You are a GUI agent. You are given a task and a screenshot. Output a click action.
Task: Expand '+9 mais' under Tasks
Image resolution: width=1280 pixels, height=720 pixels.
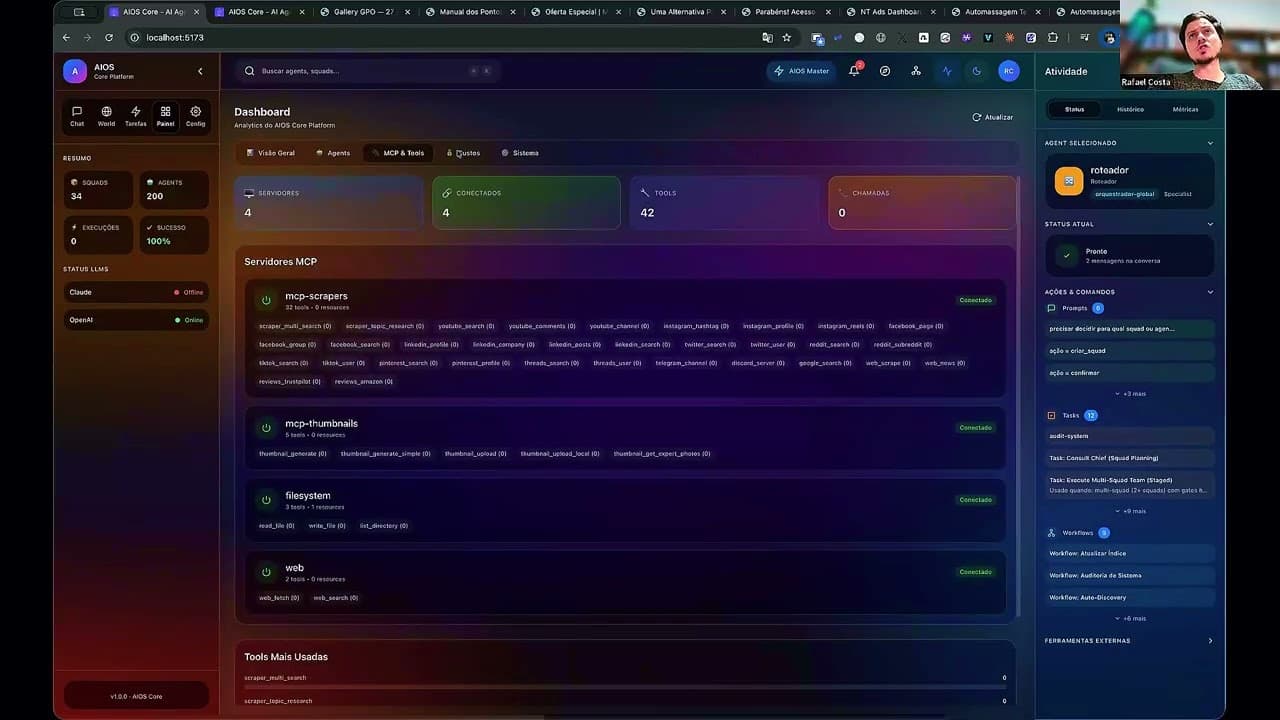(1130, 511)
